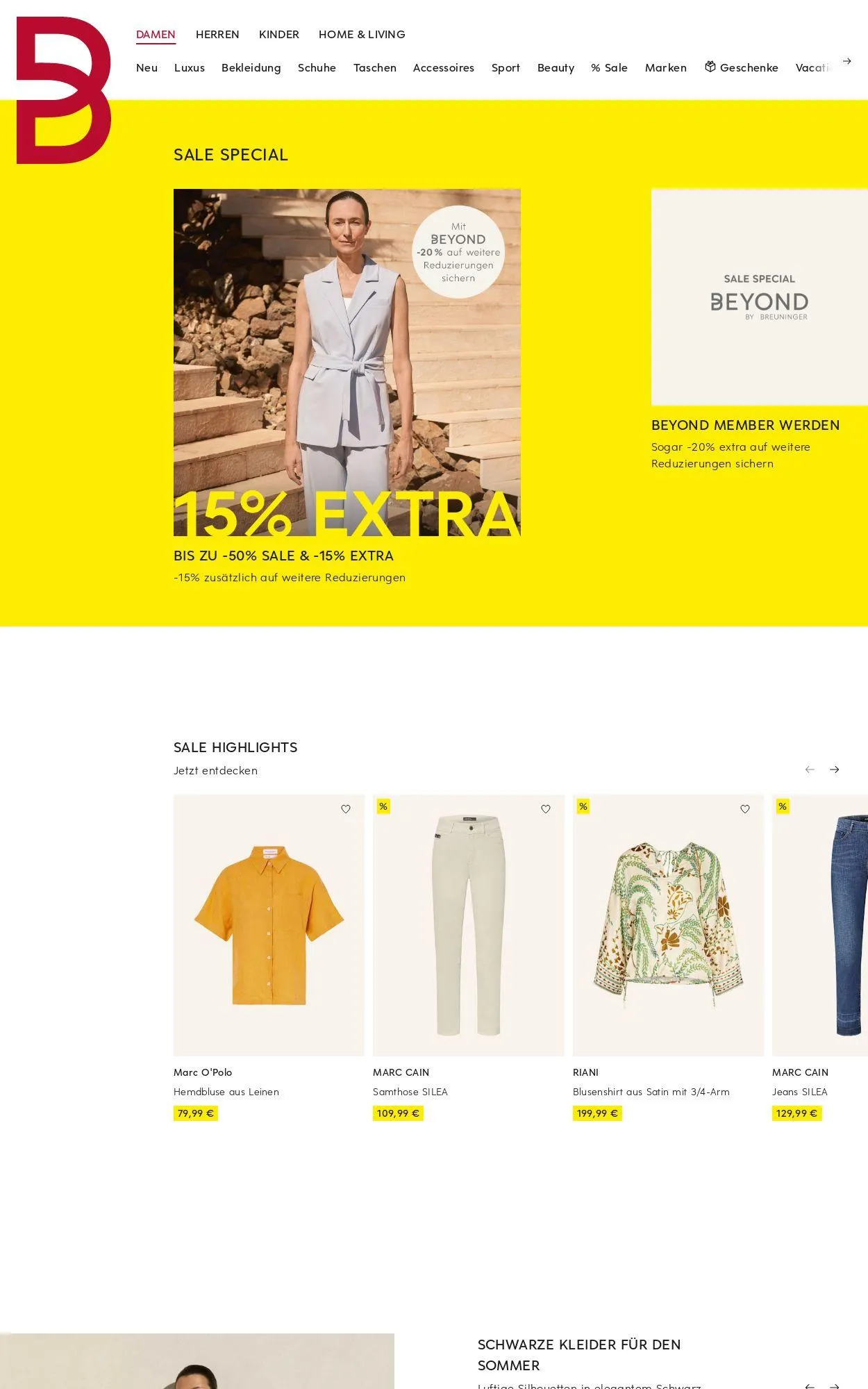868x1389 pixels.
Task: Open the 15% EXTRA sale banner image
Action: (x=347, y=363)
